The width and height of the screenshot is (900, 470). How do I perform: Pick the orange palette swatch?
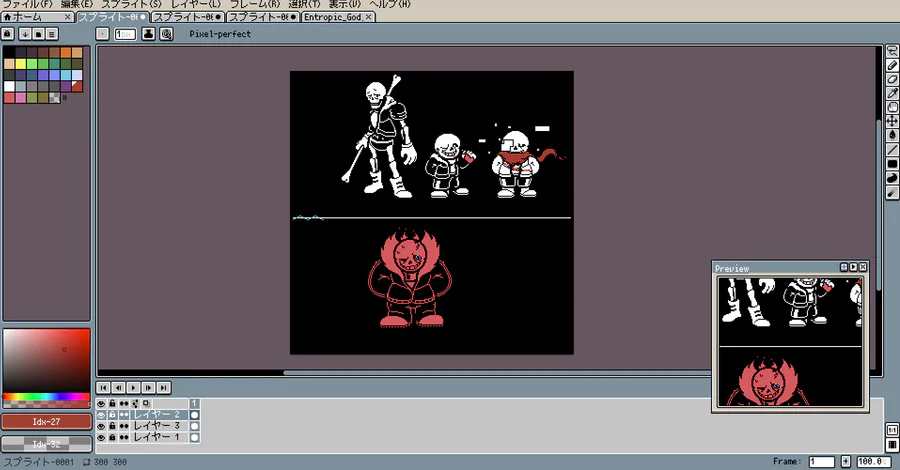click(x=66, y=52)
